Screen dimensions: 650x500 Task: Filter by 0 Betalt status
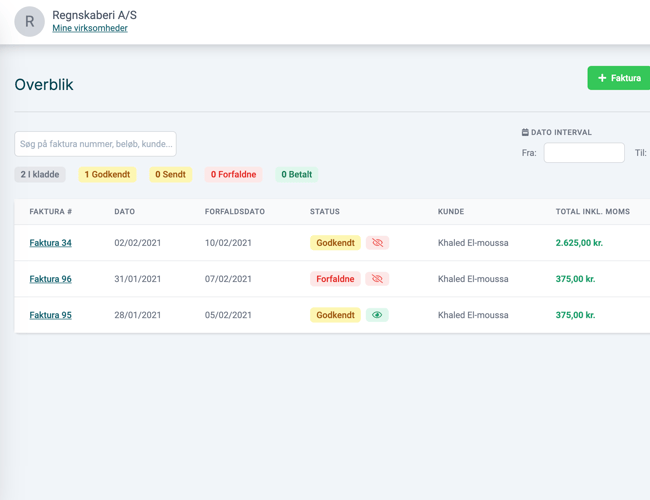(x=296, y=175)
